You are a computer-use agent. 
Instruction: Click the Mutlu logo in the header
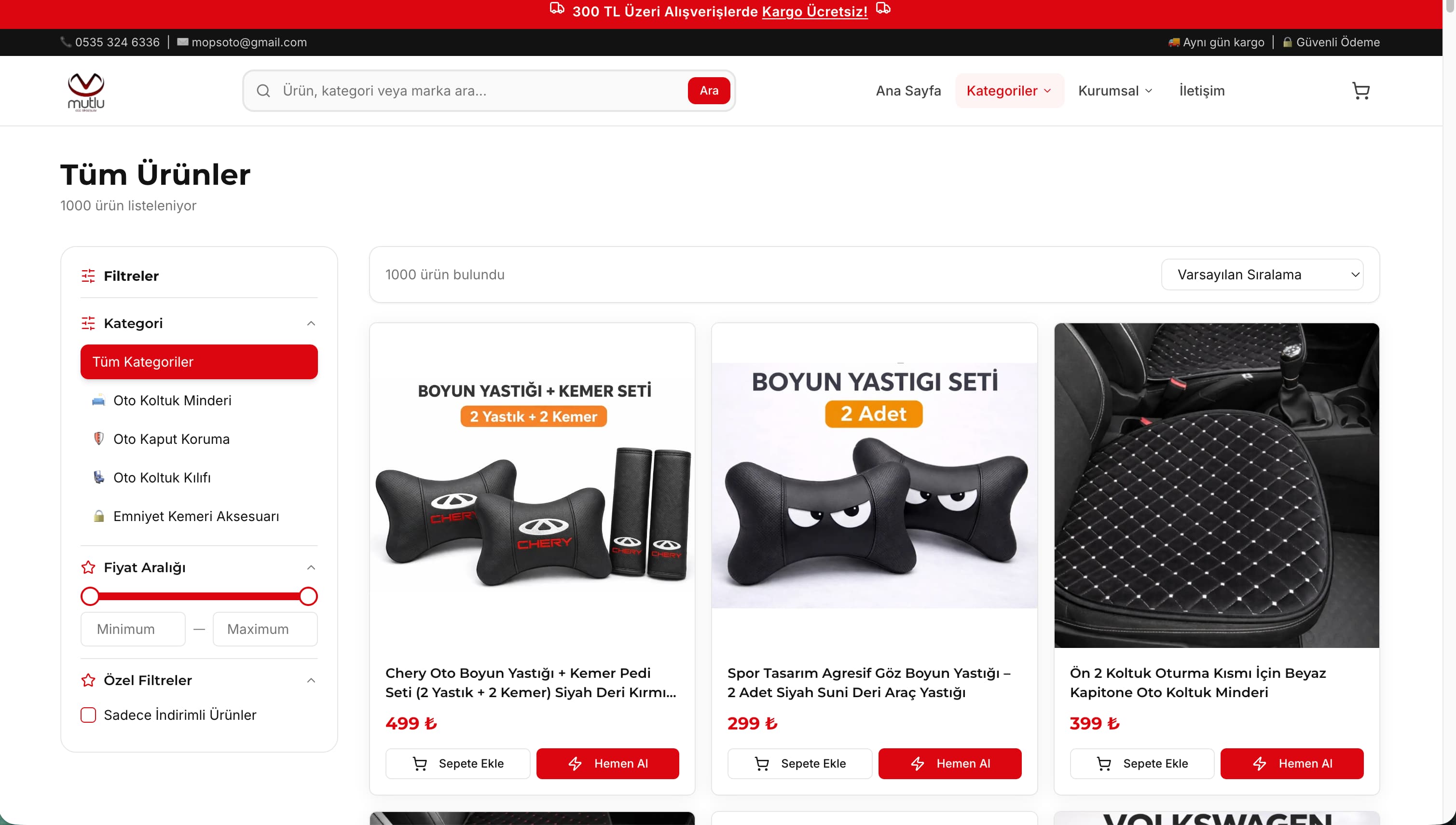pyautogui.click(x=86, y=91)
